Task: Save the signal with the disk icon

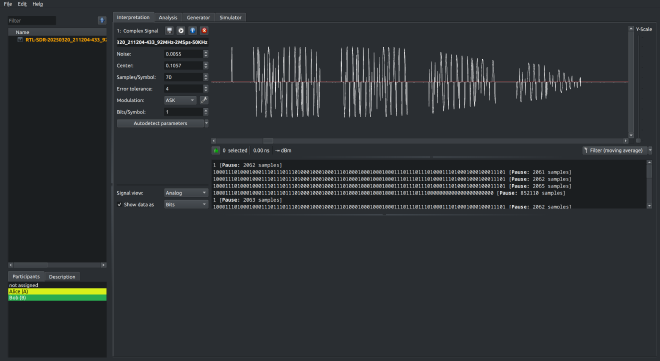Action: 169,31
